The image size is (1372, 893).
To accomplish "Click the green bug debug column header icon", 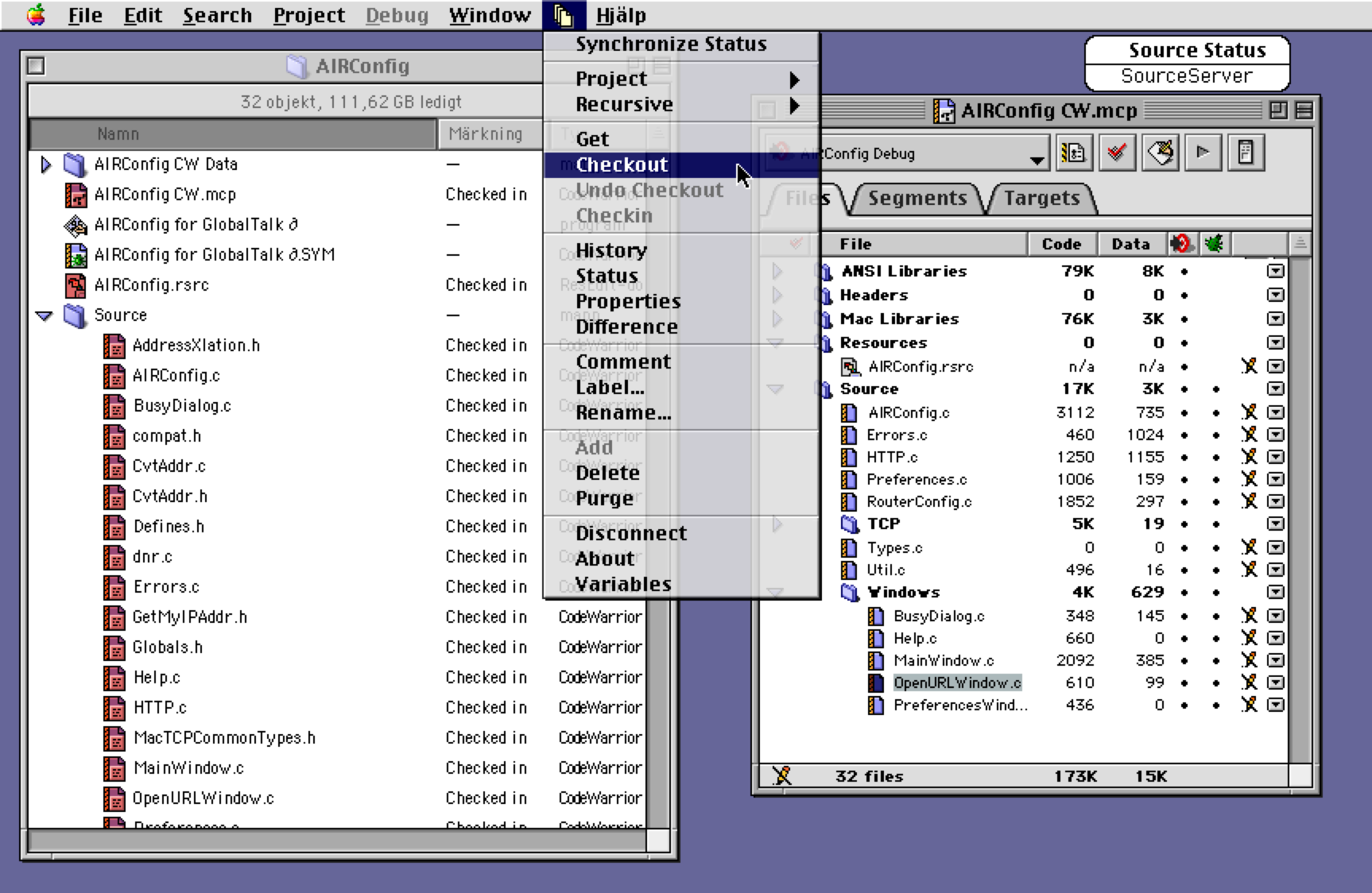I will point(1214,243).
